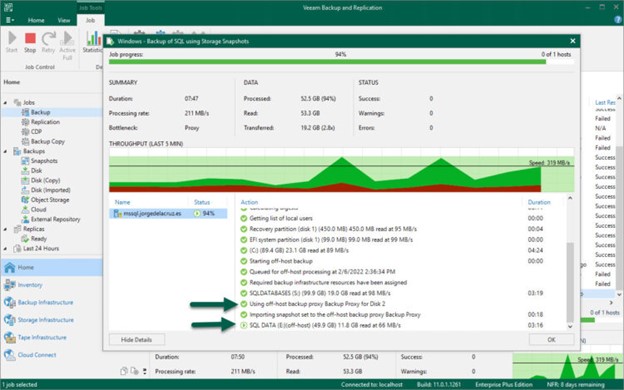Collapse the Jobs tree node

coord(6,103)
